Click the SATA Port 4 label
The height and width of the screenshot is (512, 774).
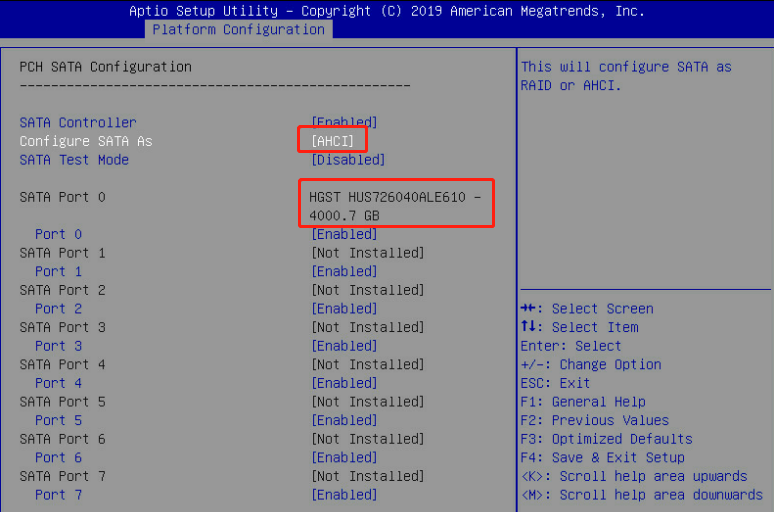[62, 364]
